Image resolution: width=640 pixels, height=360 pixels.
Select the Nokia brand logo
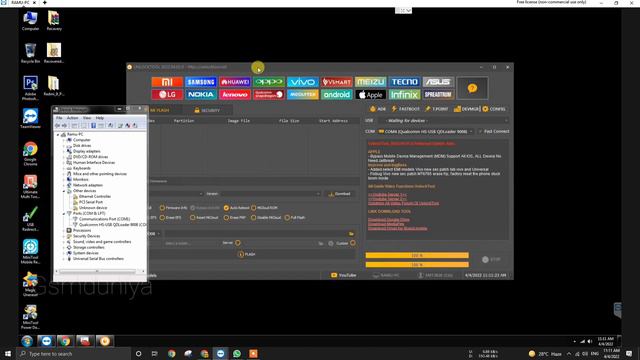click(x=201, y=95)
